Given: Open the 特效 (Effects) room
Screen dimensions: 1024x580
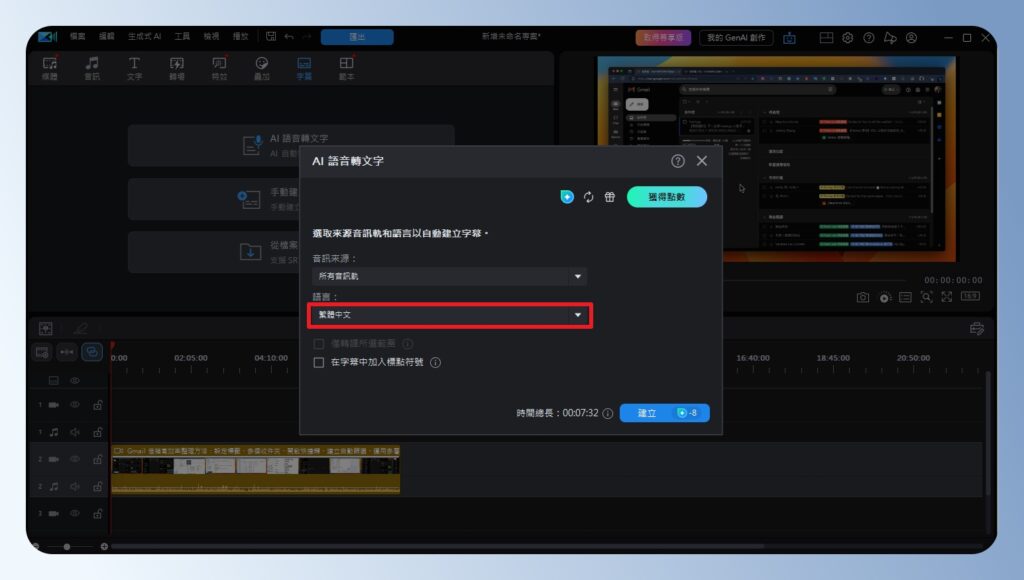Looking at the screenshot, I should (x=219, y=65).
